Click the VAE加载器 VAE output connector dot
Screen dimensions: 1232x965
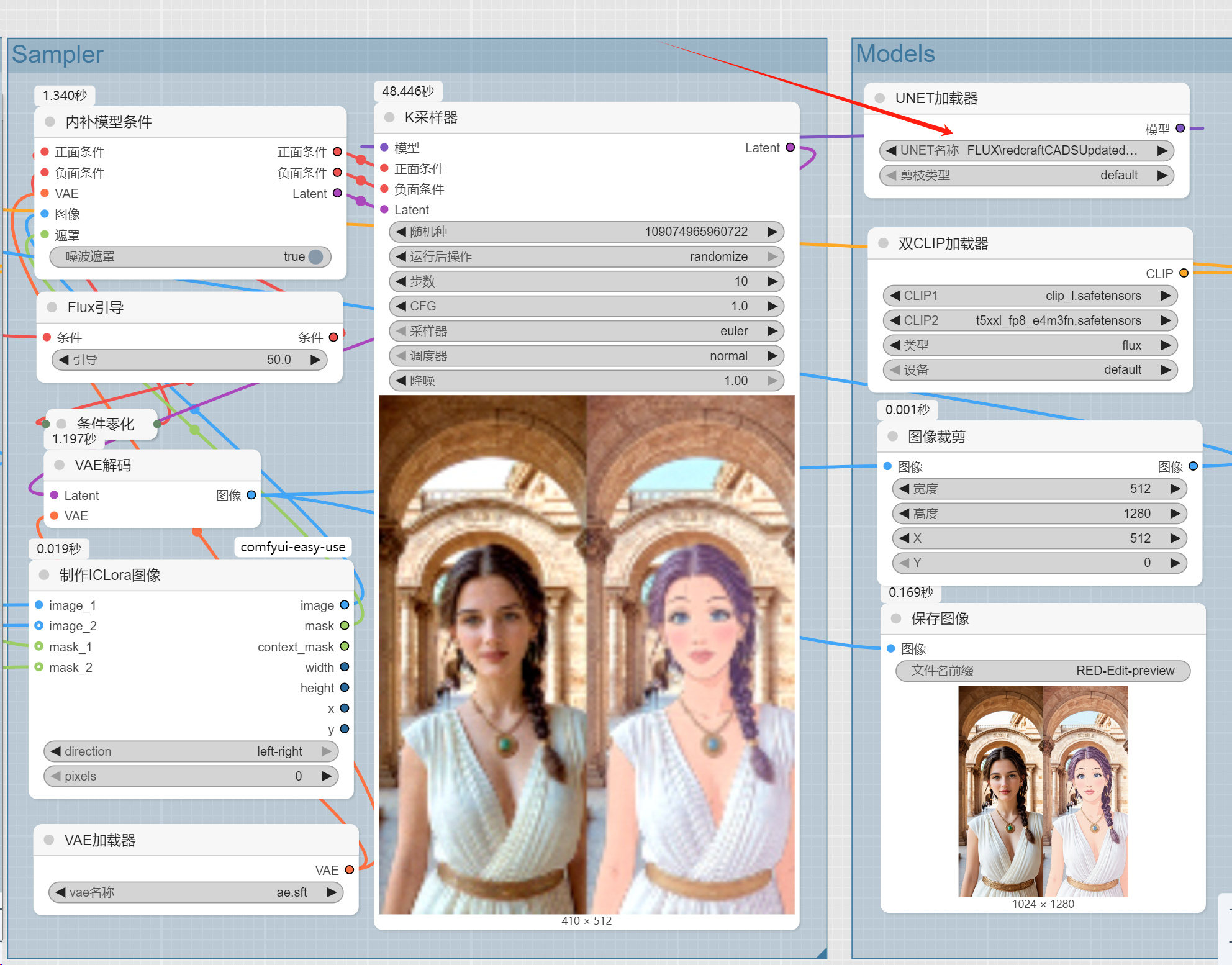(x=349, y=870)
